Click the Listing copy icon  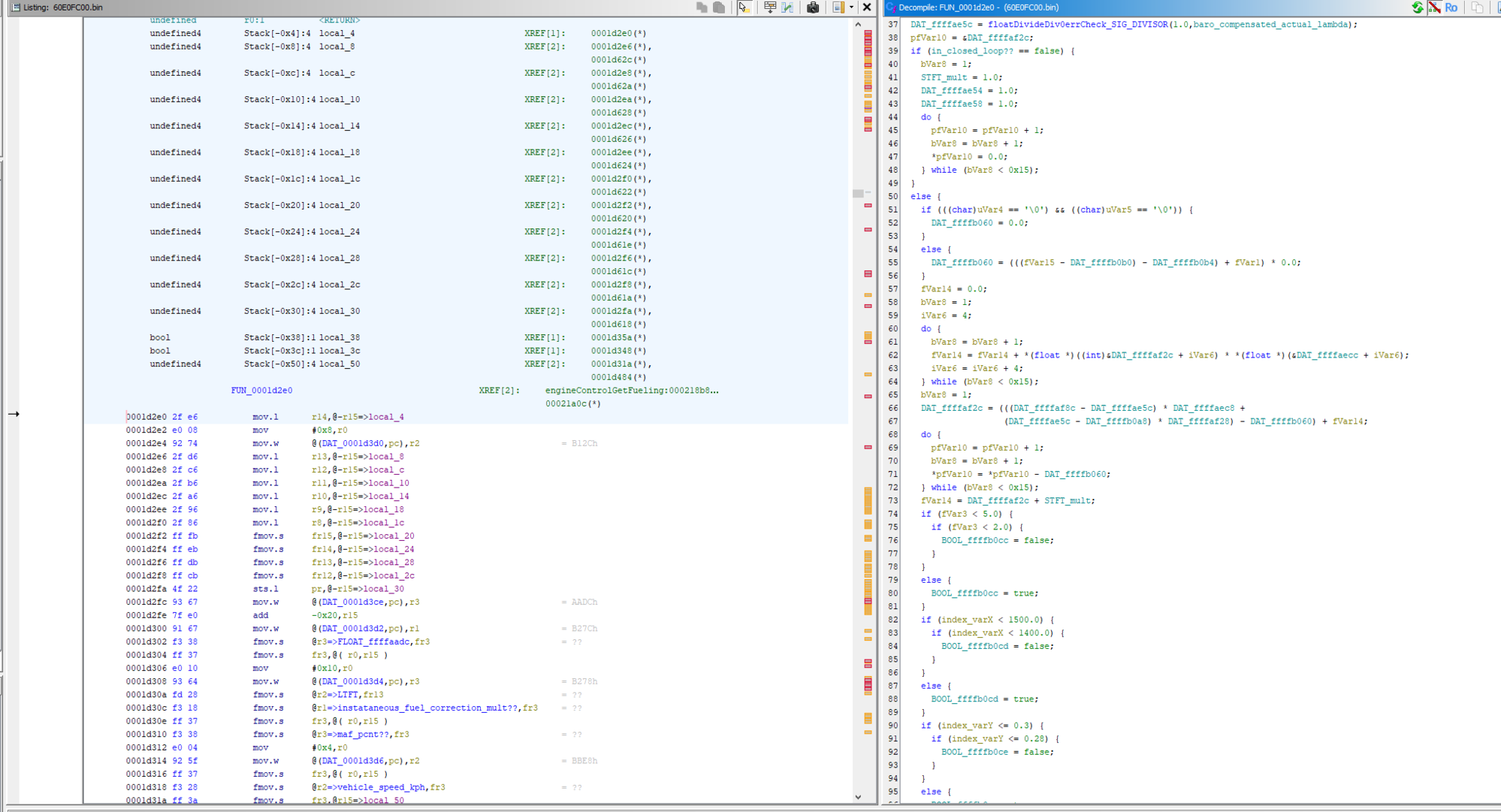tap(702, 8)
